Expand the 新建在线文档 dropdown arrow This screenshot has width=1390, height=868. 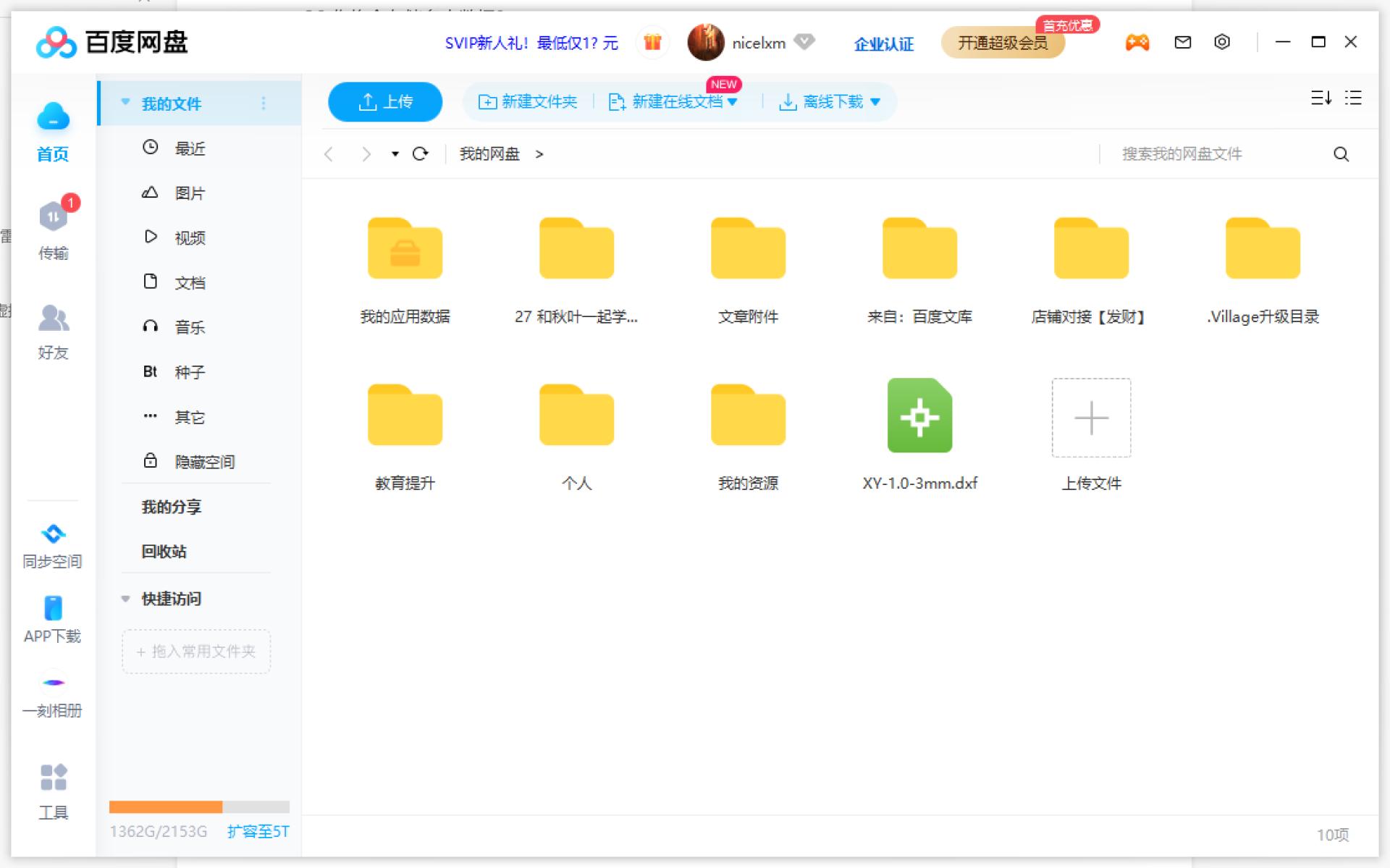coord(736,102)
